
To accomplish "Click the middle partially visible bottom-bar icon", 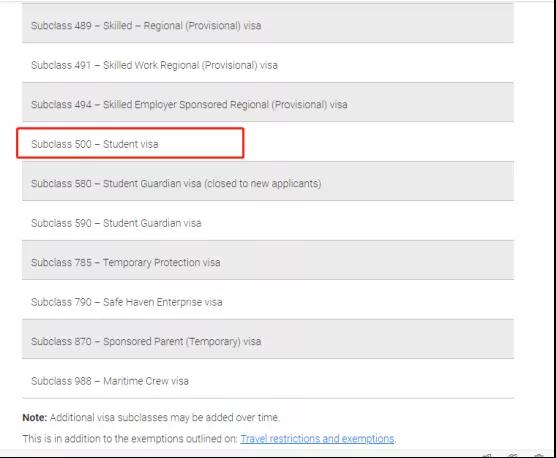I will (513, 455).
